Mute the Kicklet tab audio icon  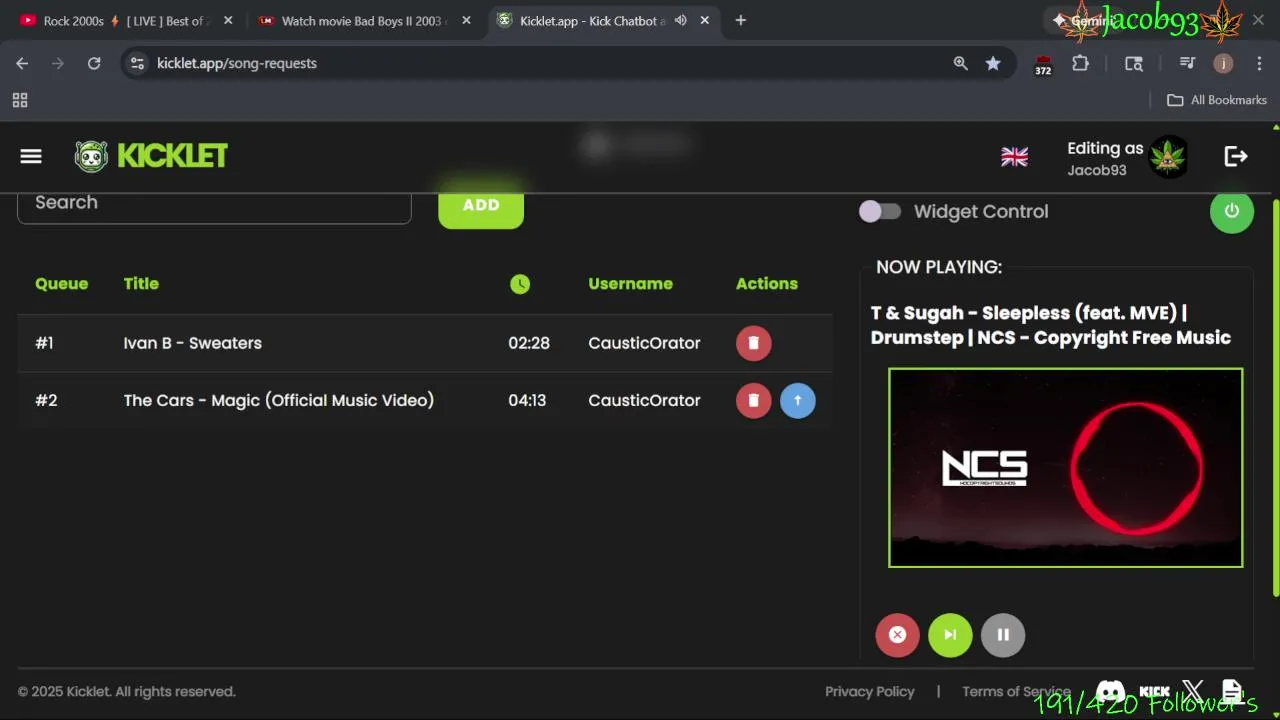coord(681,20)
